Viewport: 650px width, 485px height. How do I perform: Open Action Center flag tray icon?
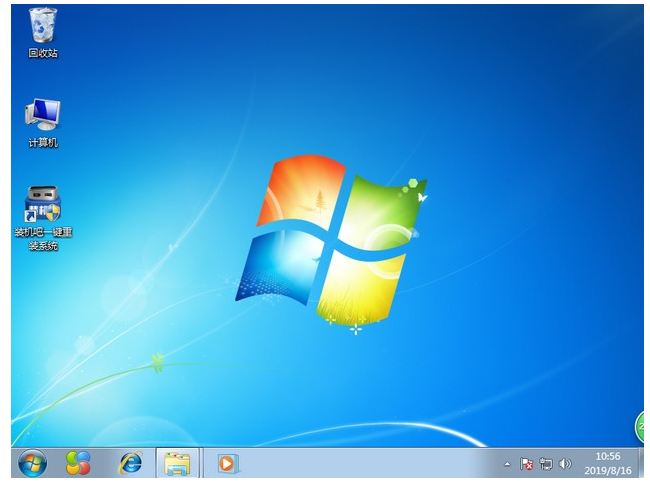[x=526, y=464]
